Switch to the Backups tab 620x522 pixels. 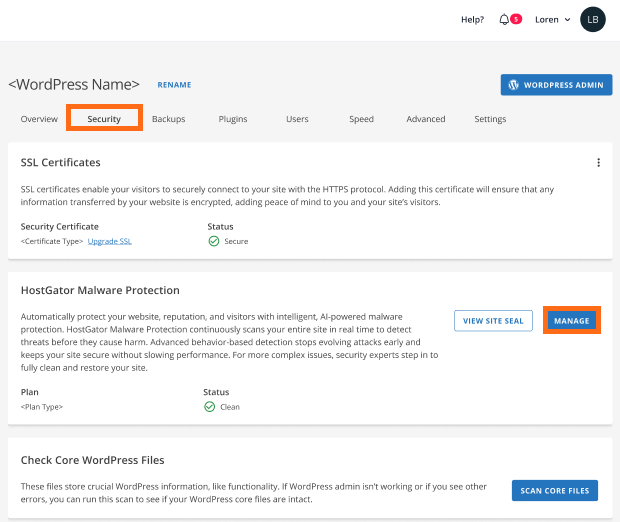point(168,119)
